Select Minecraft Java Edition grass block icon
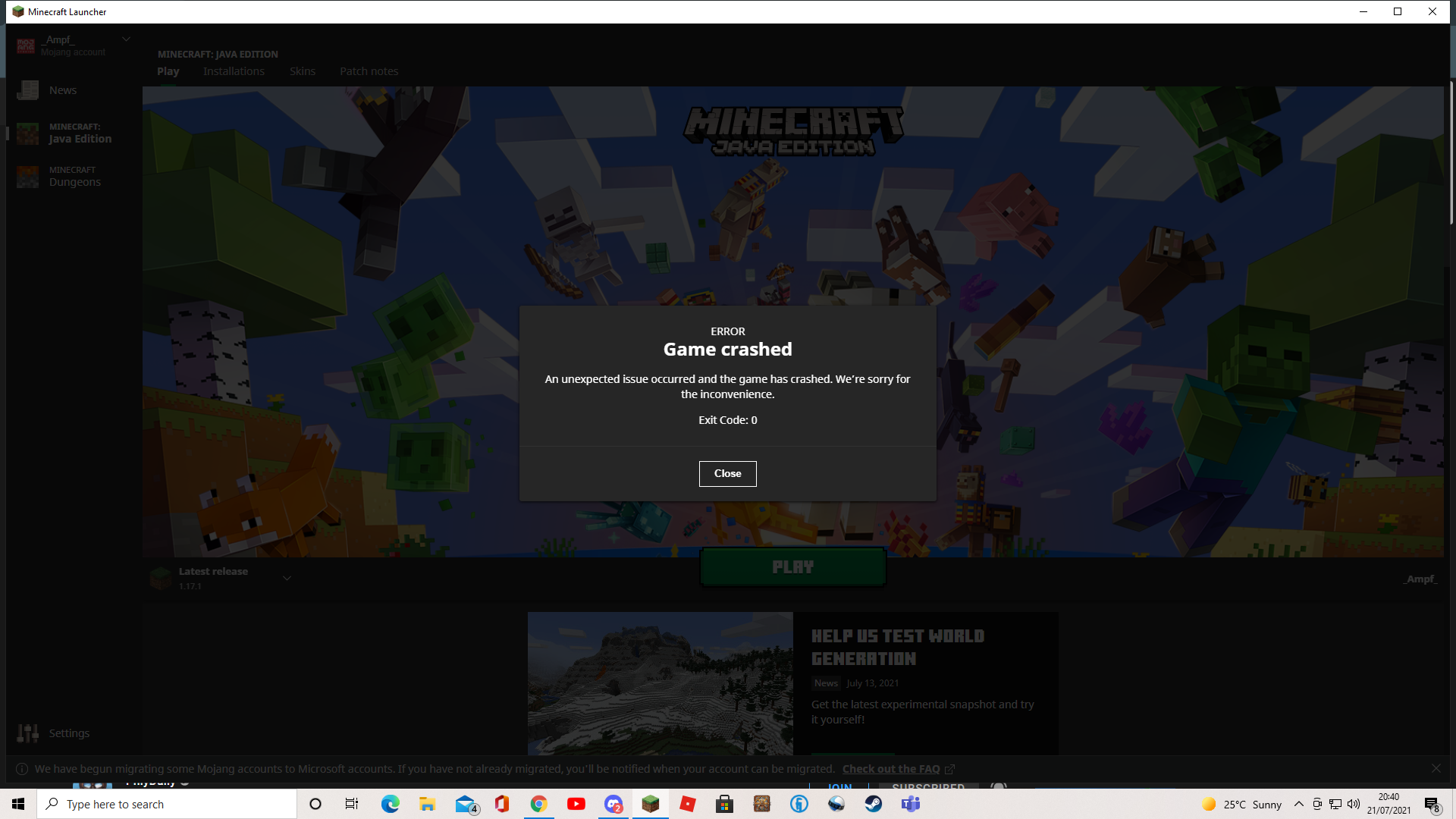The width and height of the screenshot is (1456, 819). click(28, 133)
